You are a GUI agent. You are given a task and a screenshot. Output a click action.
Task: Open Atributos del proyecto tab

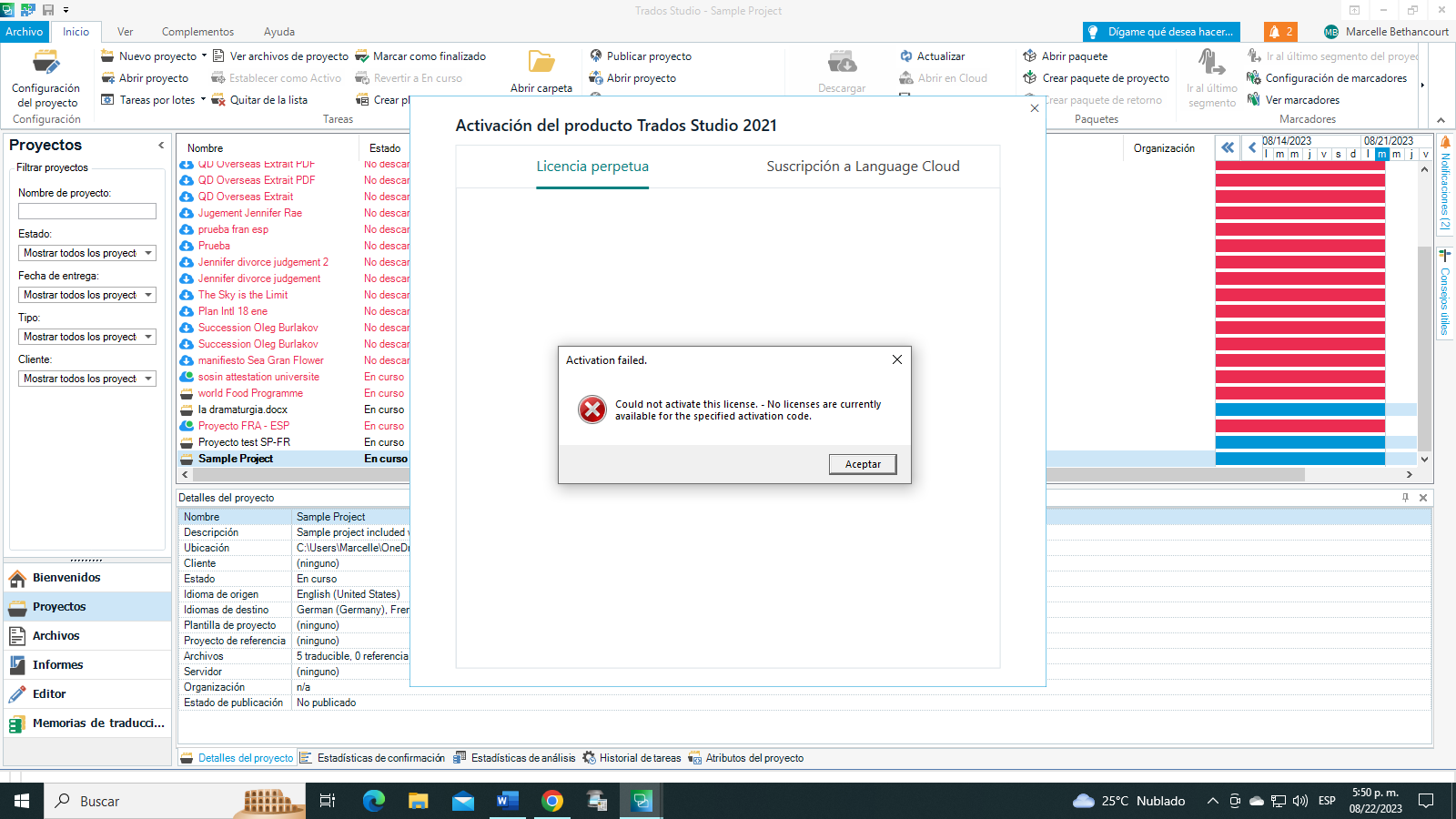coord(746,758)
